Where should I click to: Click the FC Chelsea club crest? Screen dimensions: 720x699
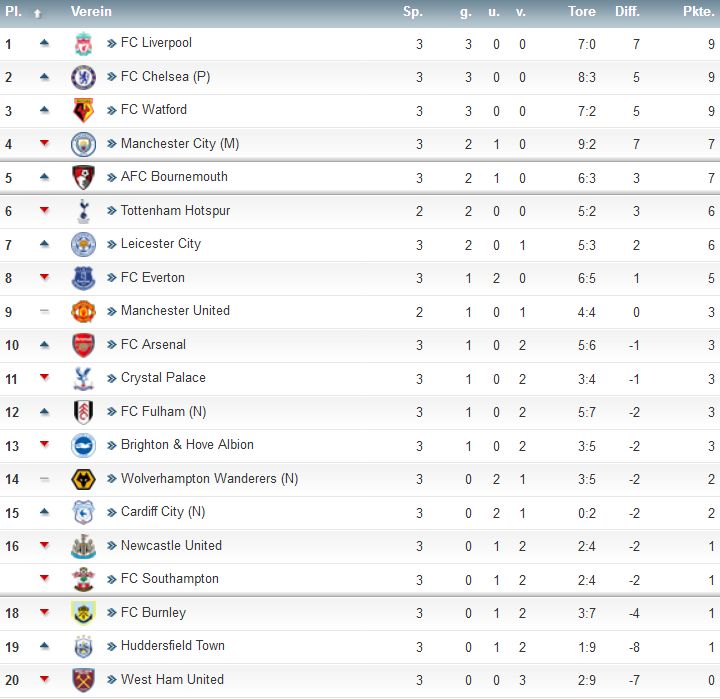tap(84, 77)
